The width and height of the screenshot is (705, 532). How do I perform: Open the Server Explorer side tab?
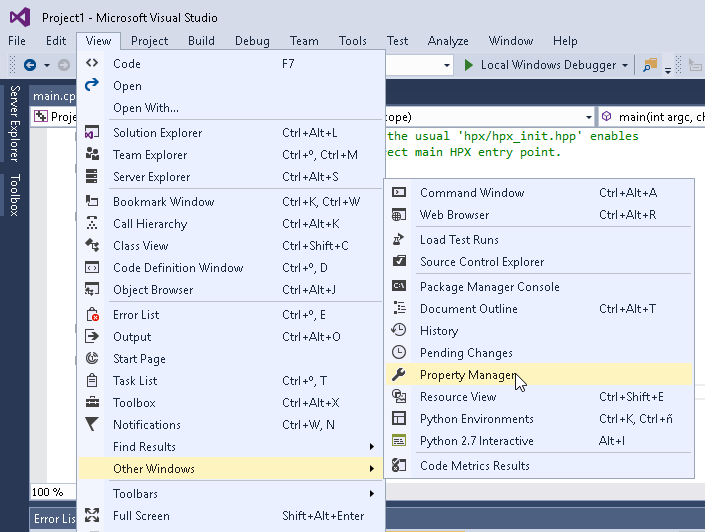15,124
